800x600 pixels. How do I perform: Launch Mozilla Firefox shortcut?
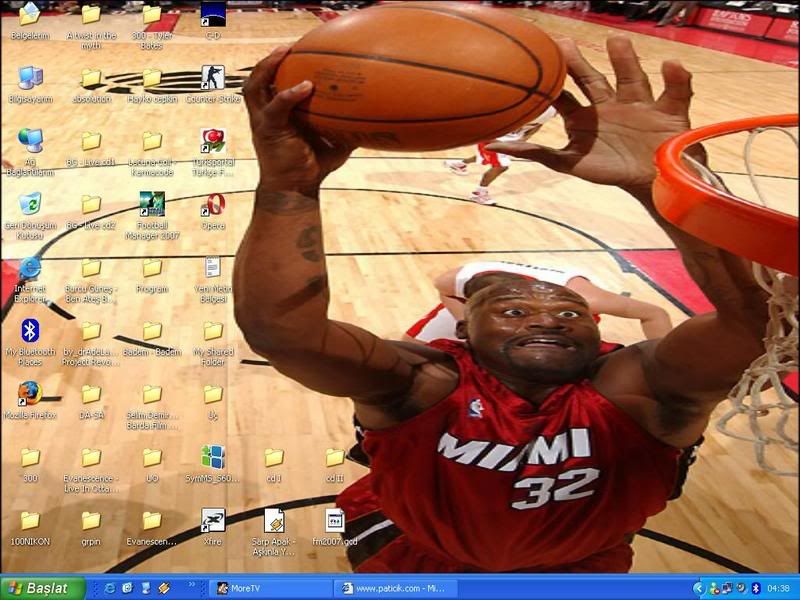[30, 393]
